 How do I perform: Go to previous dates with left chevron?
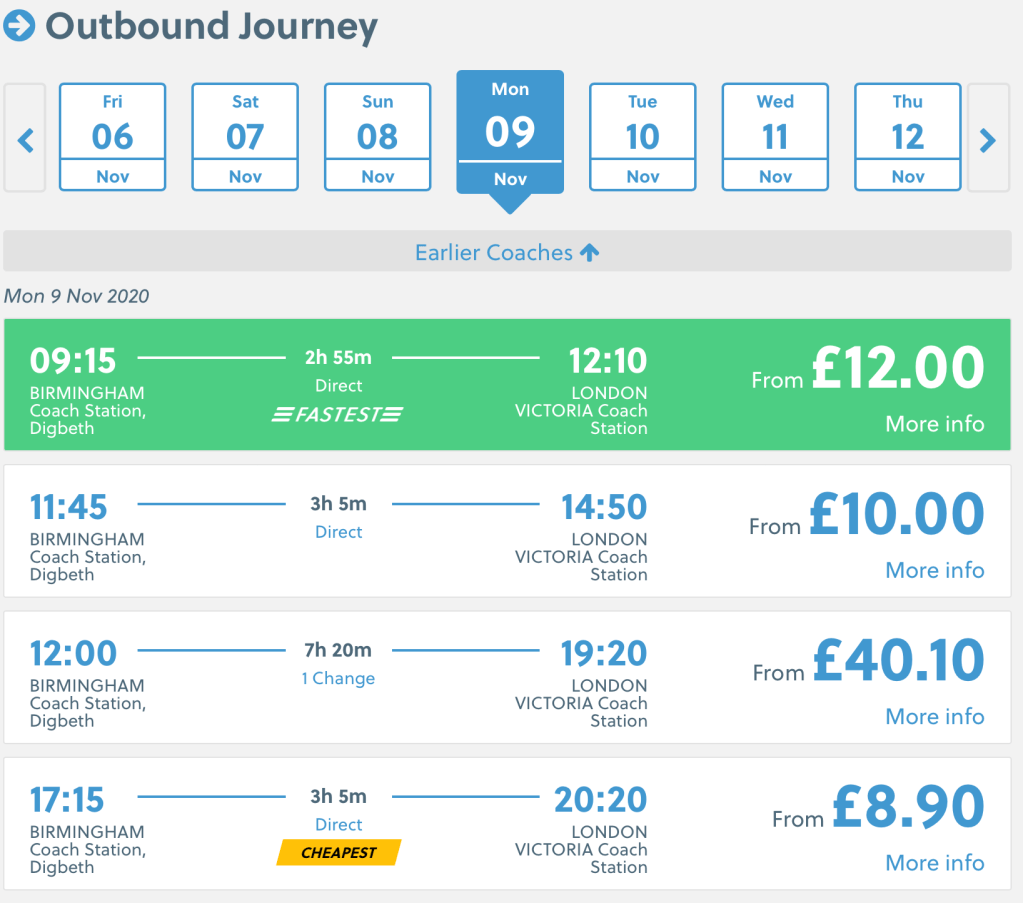[25, 139]
